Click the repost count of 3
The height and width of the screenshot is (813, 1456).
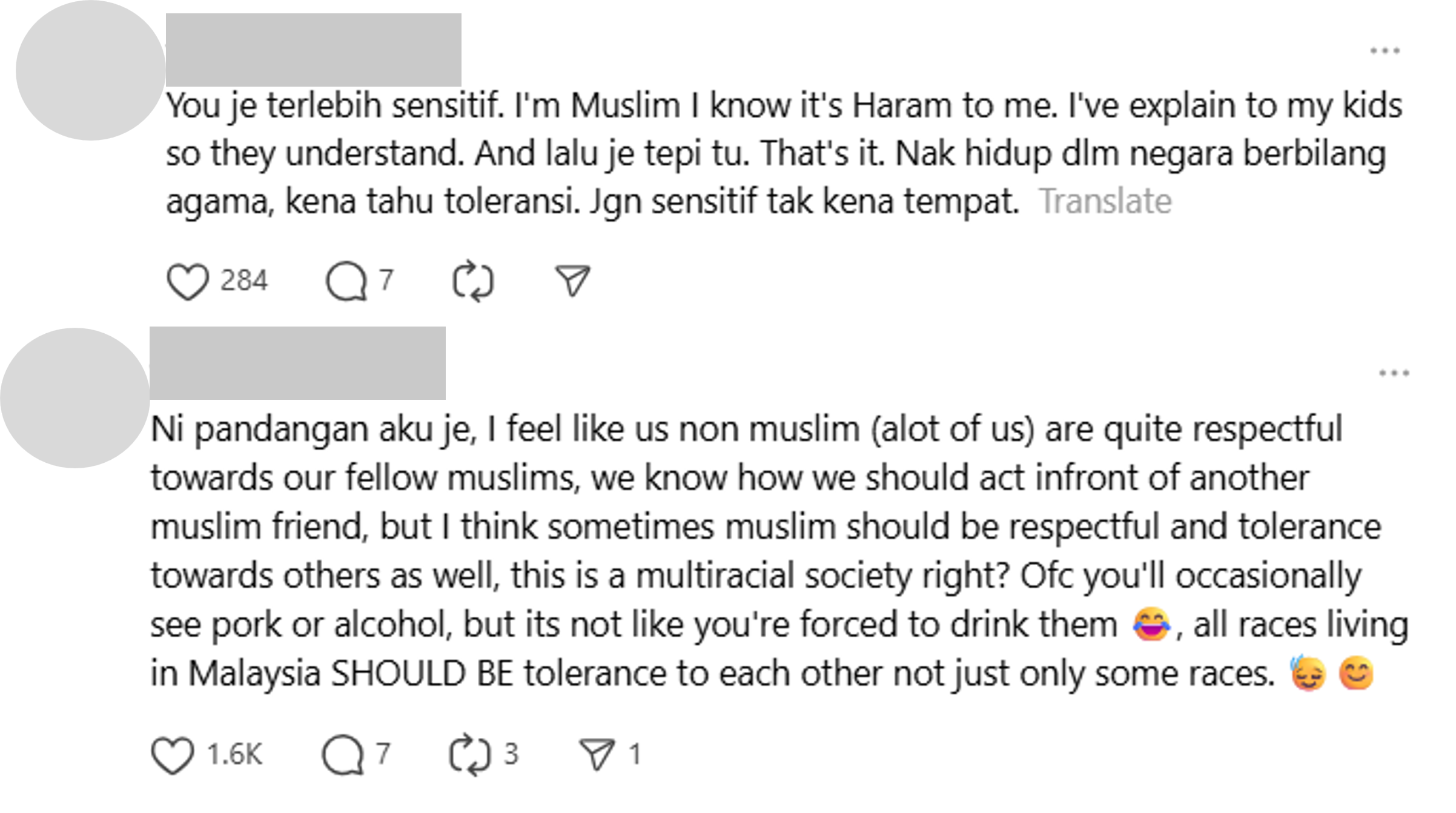(x=512, y=755)
